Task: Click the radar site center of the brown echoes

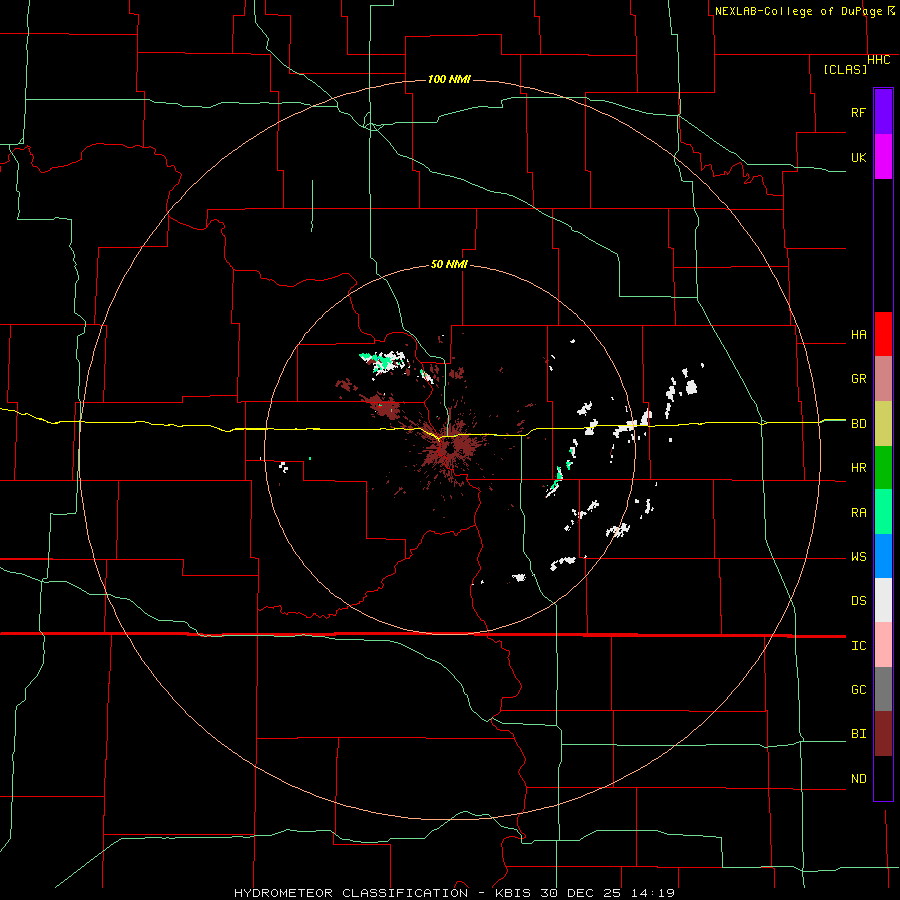Action: [x=449, y=449]
